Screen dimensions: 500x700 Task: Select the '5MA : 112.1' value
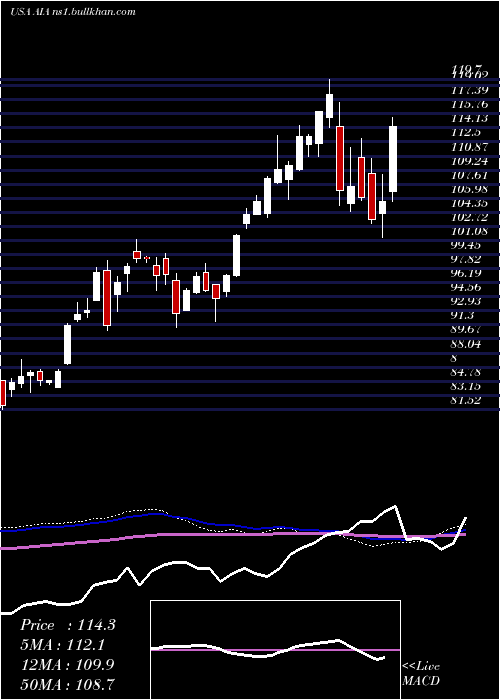coord(63,645)
